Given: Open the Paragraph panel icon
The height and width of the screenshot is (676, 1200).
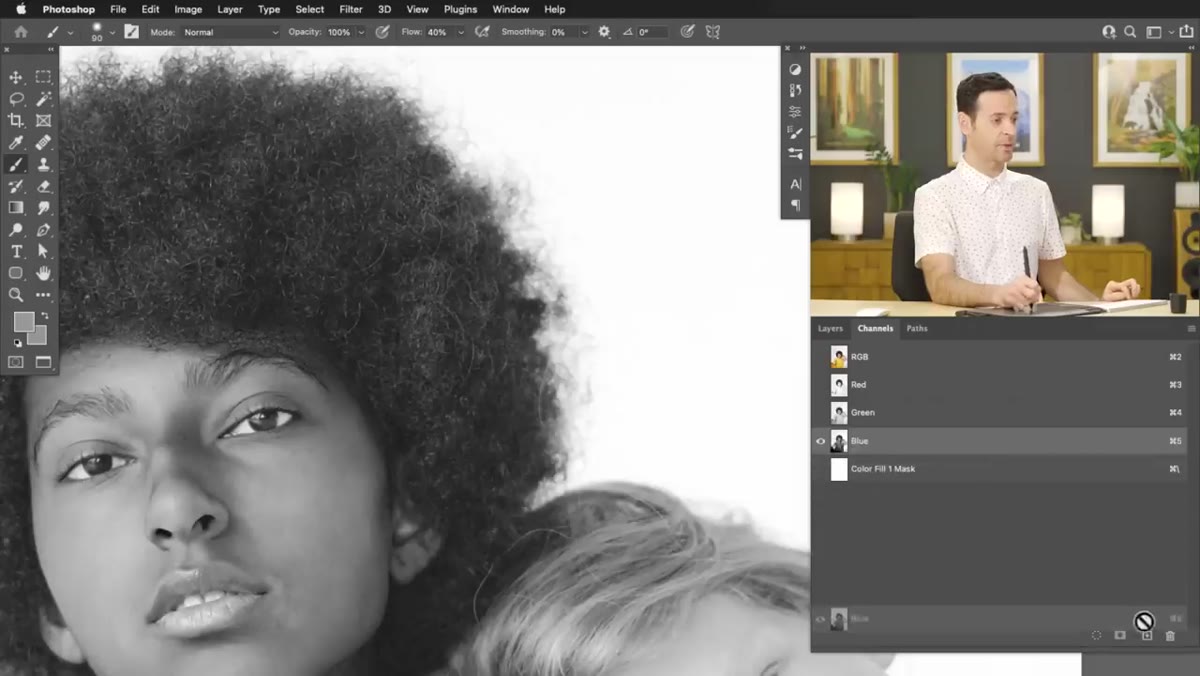Looking at the screenshot, I should [795, 205].
